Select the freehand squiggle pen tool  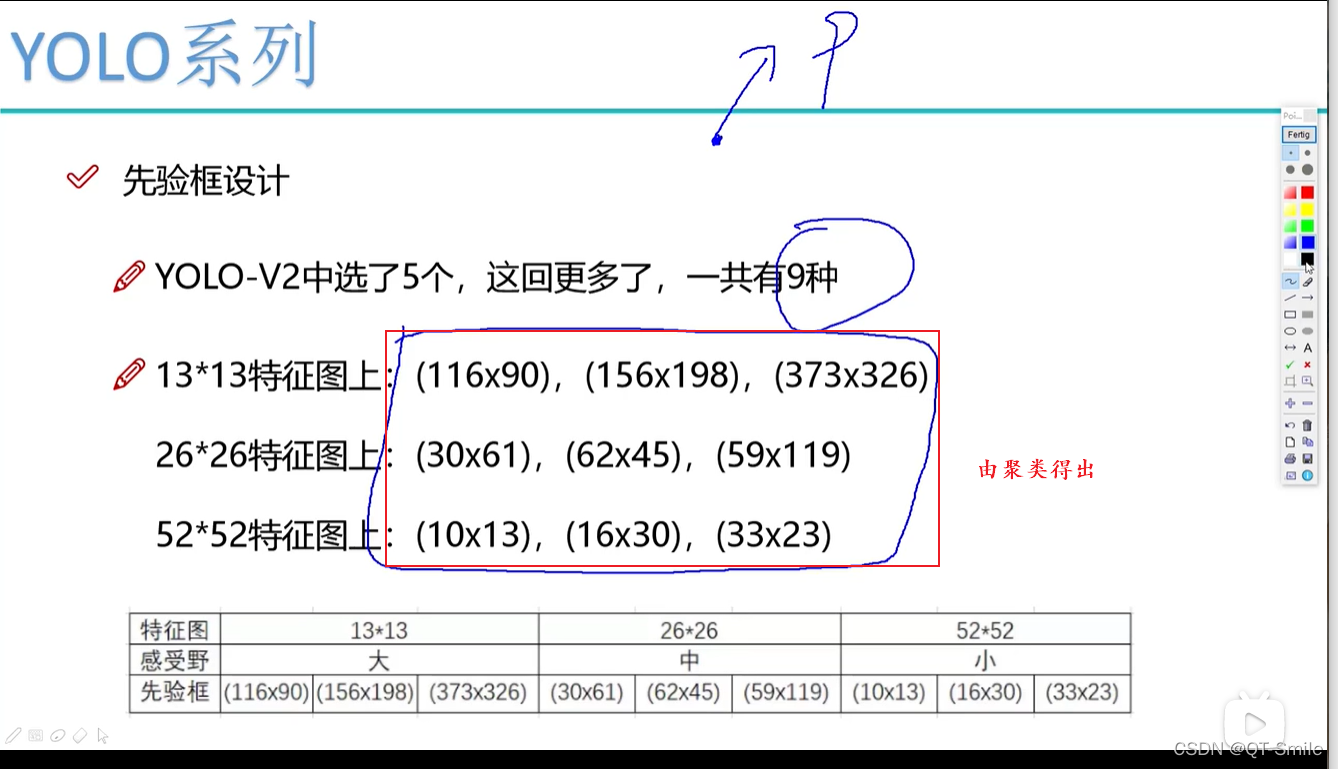(x=1290, y=281)
